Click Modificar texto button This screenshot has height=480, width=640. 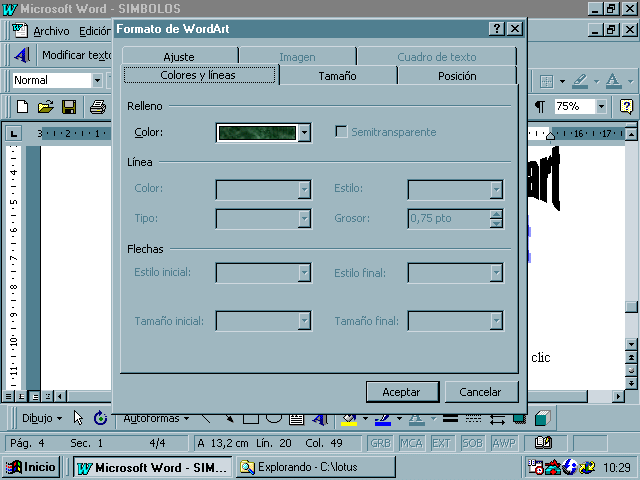point(76,55)
